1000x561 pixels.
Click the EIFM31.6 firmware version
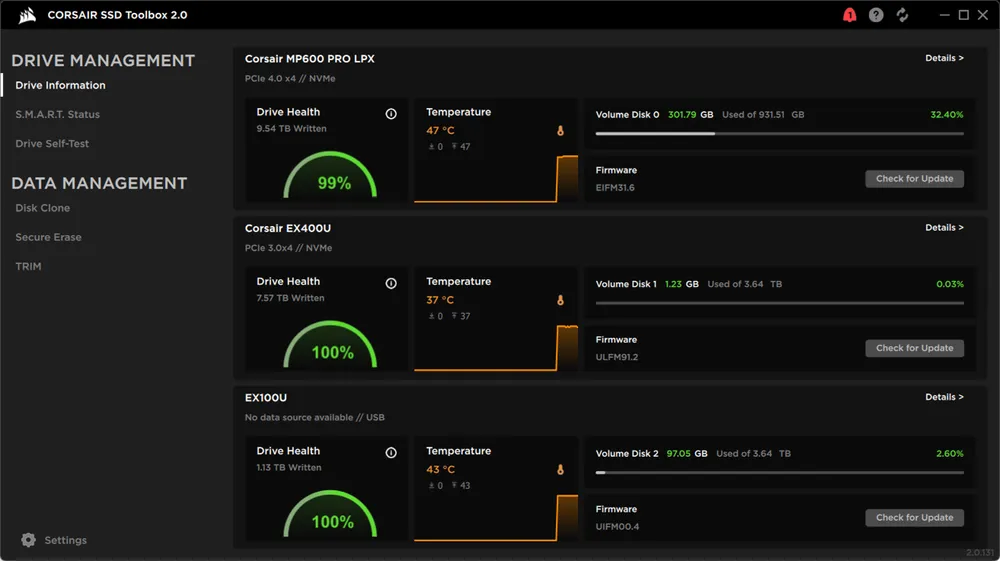pos(615,188)
